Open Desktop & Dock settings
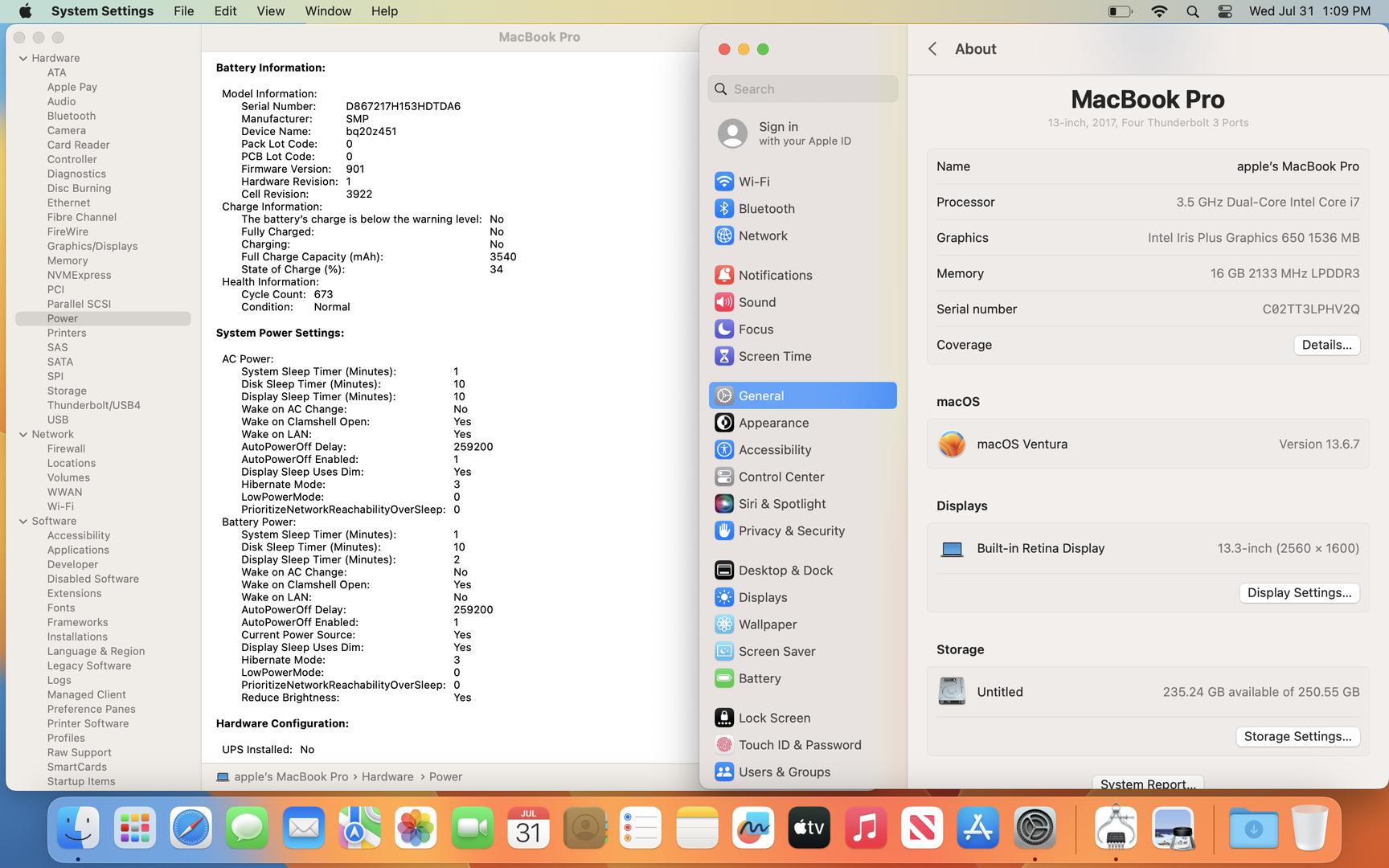 pos(802,571)
